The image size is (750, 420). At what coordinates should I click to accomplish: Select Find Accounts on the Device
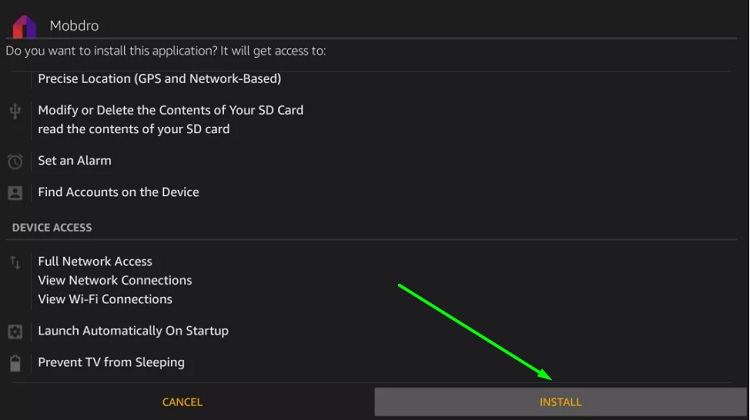(x=118, y=192)
